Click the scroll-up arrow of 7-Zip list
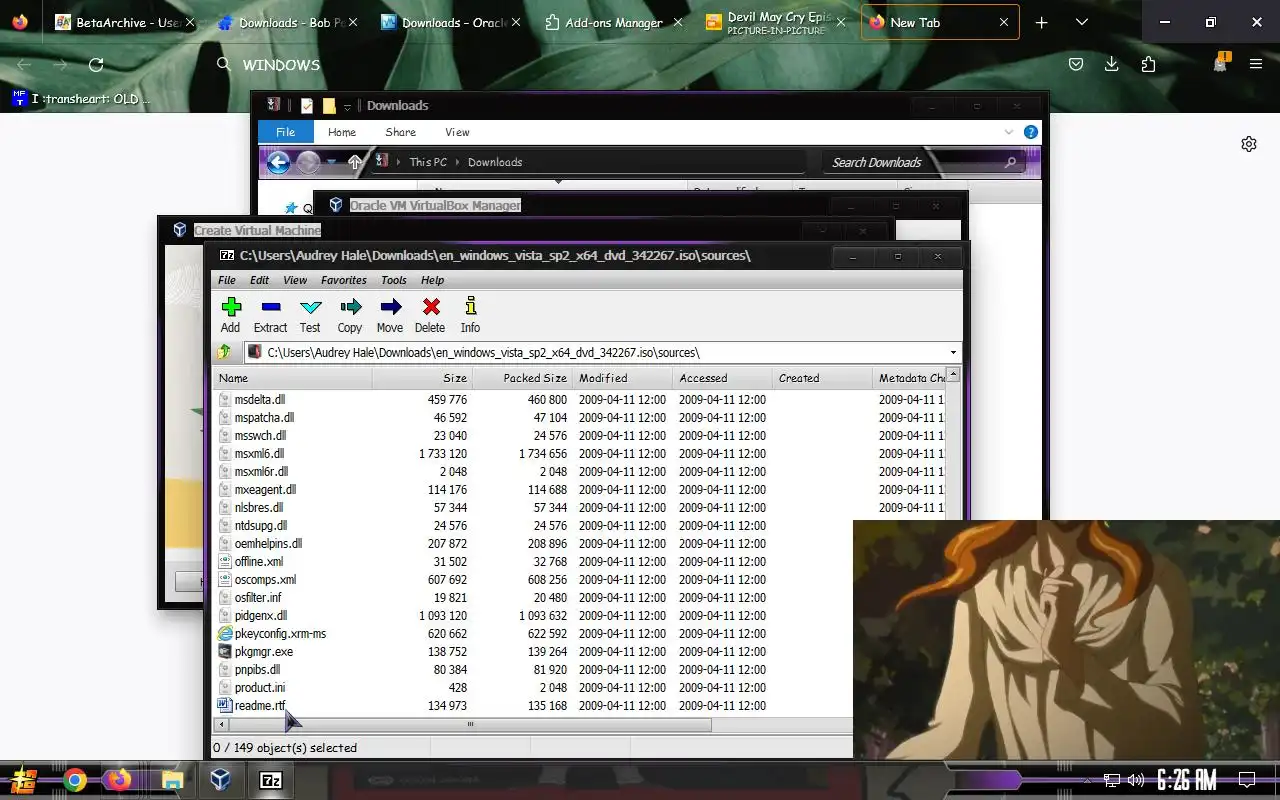Screen dimensions: 1280x800 click(953, 375)
